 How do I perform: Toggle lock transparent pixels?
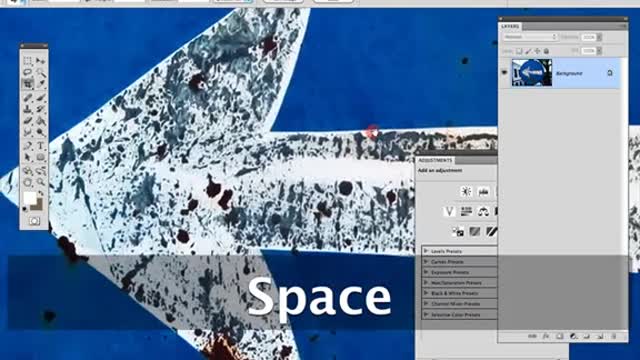519,51
